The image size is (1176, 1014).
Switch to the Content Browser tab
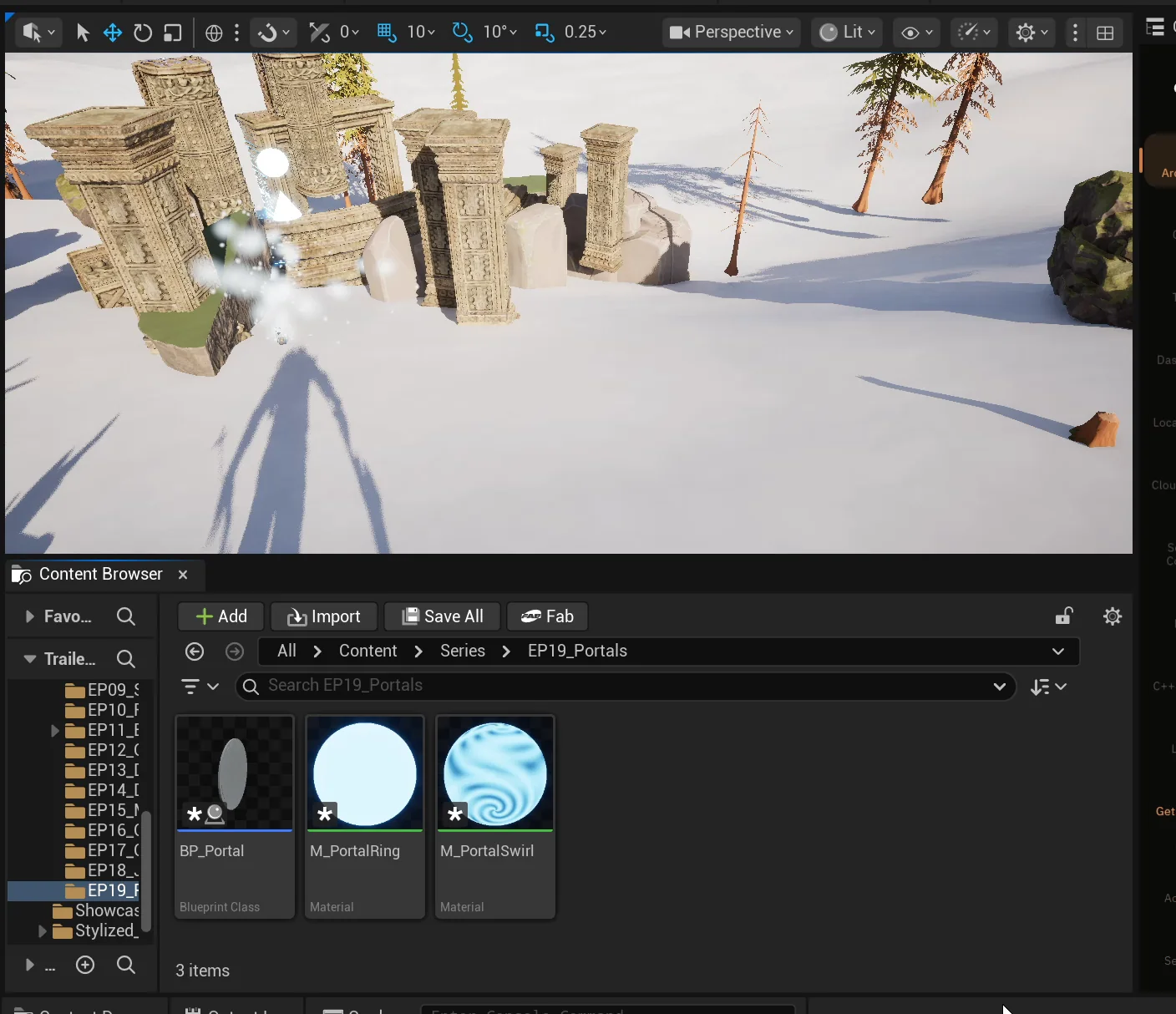[x=100, y=575]
